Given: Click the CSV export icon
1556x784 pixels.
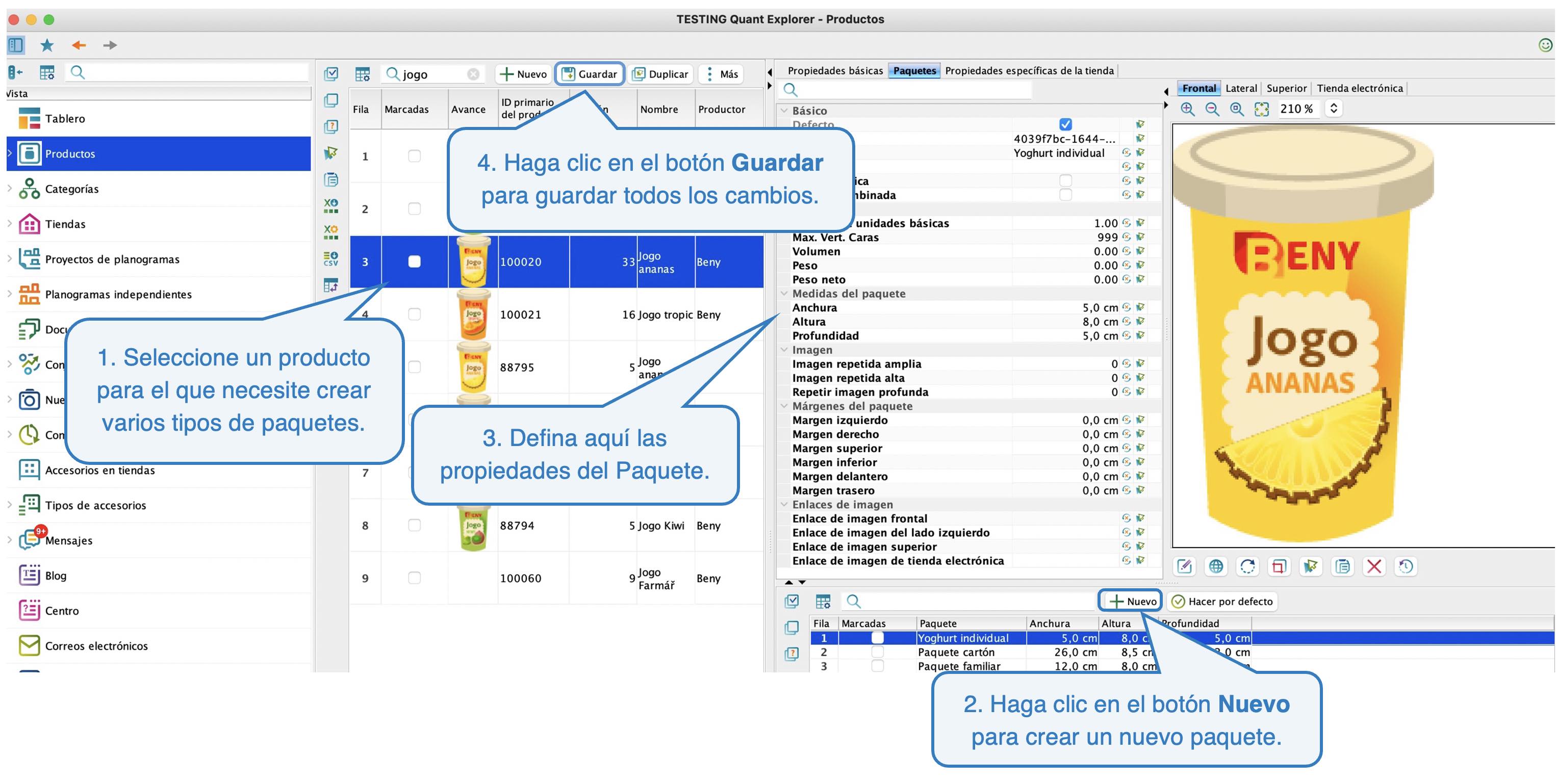Looking at the screenshot, I should pyautogui.click(x=331, y=258).
